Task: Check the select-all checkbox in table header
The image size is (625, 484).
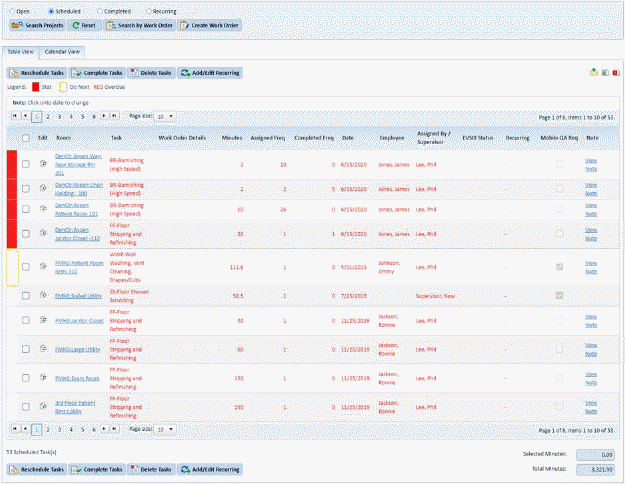Action: (26, 137)
